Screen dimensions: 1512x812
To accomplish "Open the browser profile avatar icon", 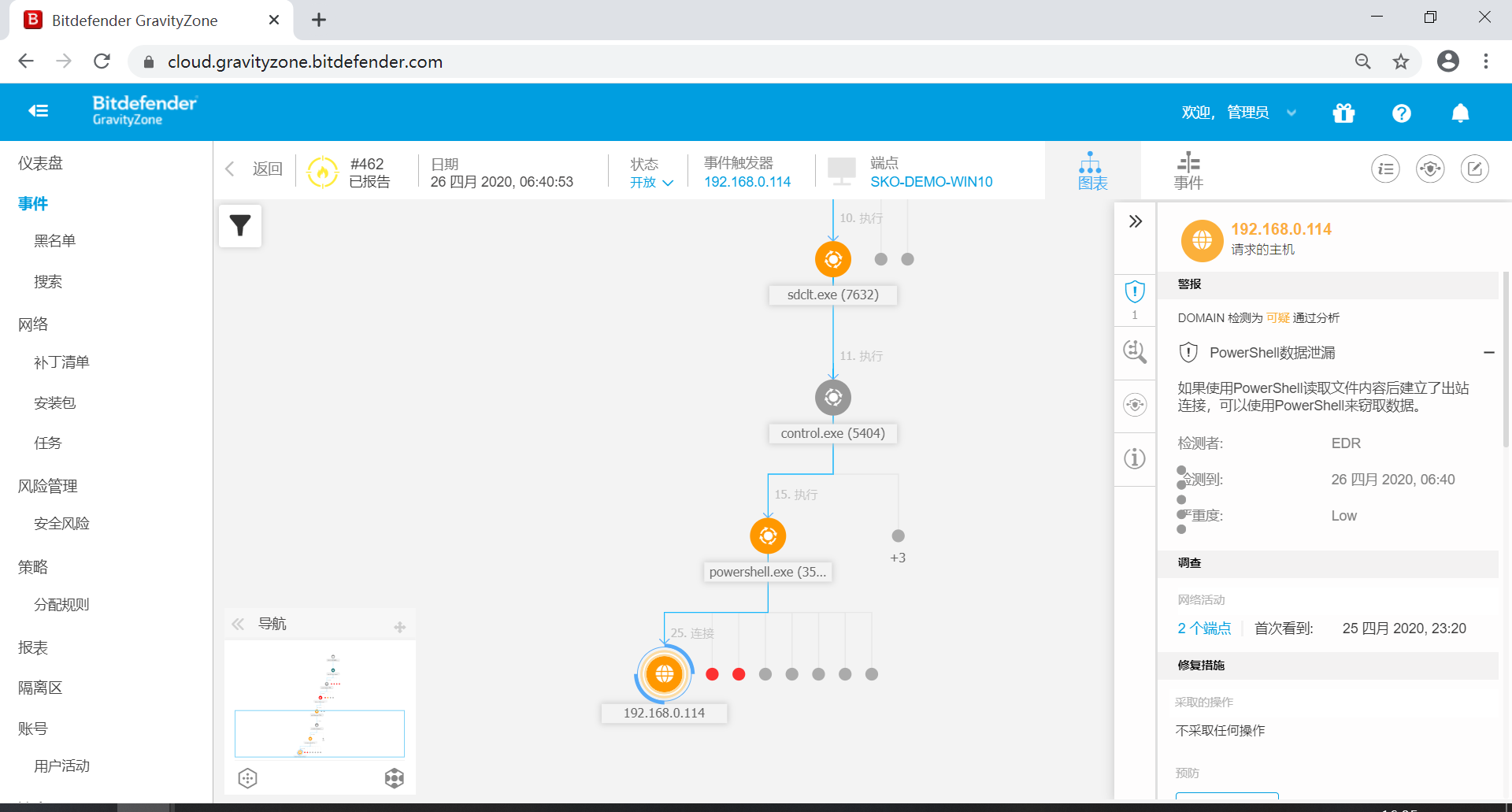I will tap(1448, 61).
